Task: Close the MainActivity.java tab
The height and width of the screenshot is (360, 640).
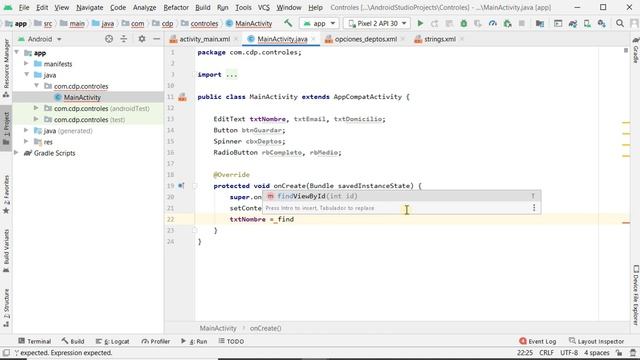Action: (313, 39)
